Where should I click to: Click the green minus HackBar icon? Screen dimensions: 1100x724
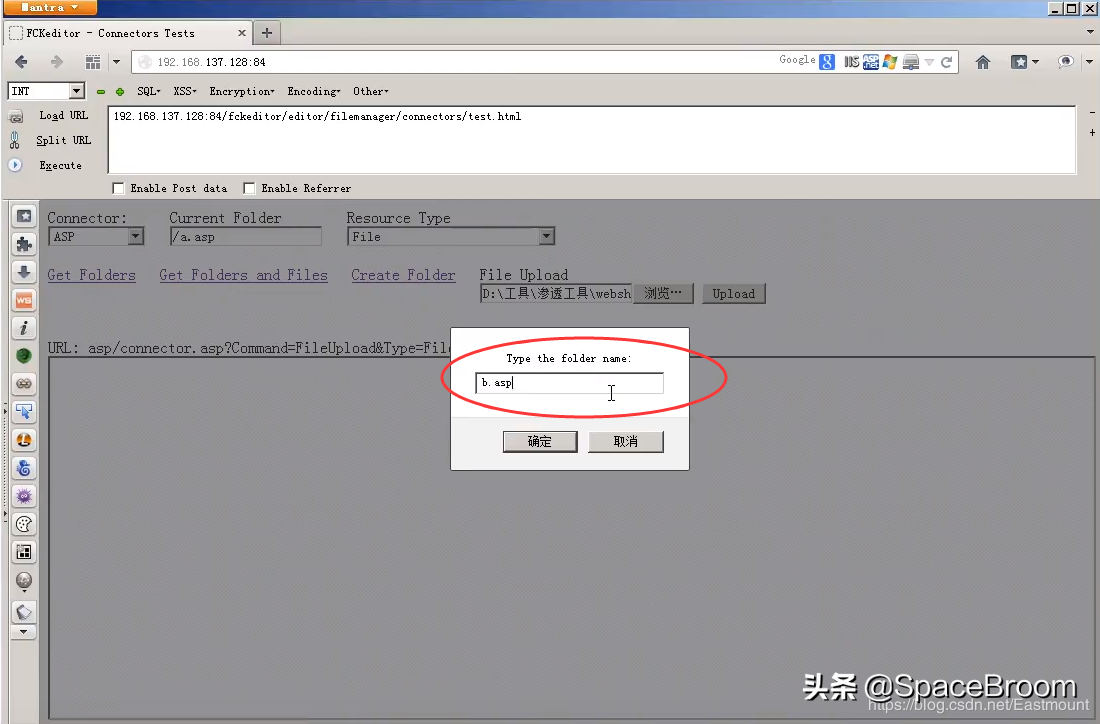(x=101, y=92)
